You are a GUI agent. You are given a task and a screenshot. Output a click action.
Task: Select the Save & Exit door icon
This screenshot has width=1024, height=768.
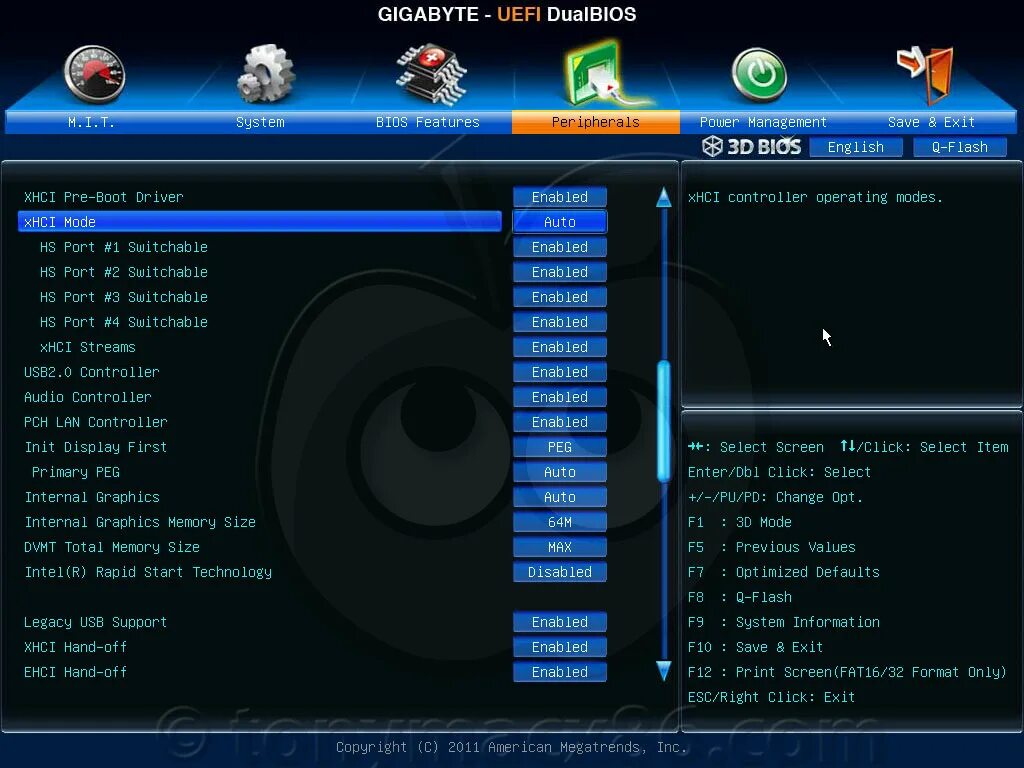pyautogui.click(x=925, y=72)
